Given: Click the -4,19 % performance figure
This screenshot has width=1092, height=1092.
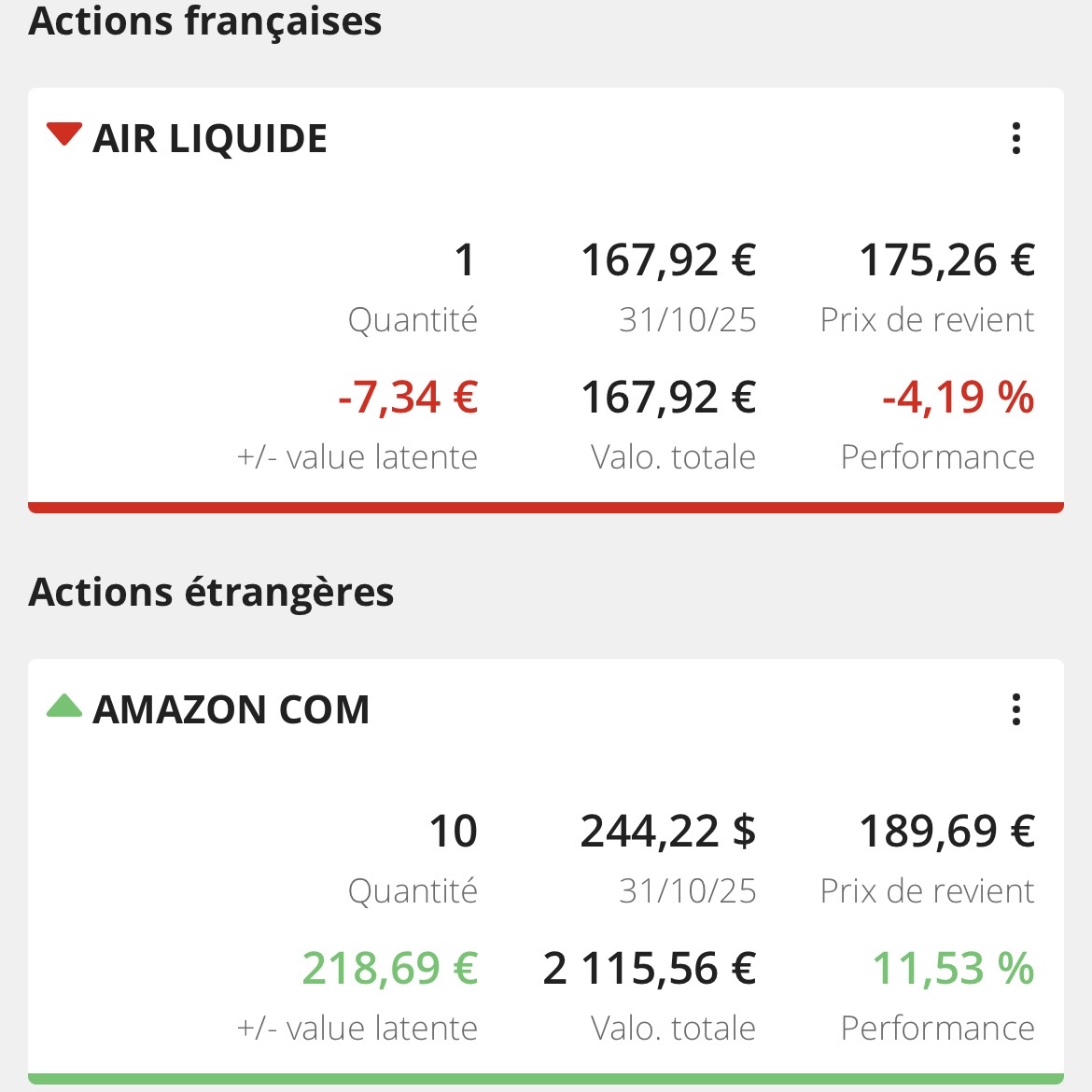Looking at the screenshot, I should (958, 398).
